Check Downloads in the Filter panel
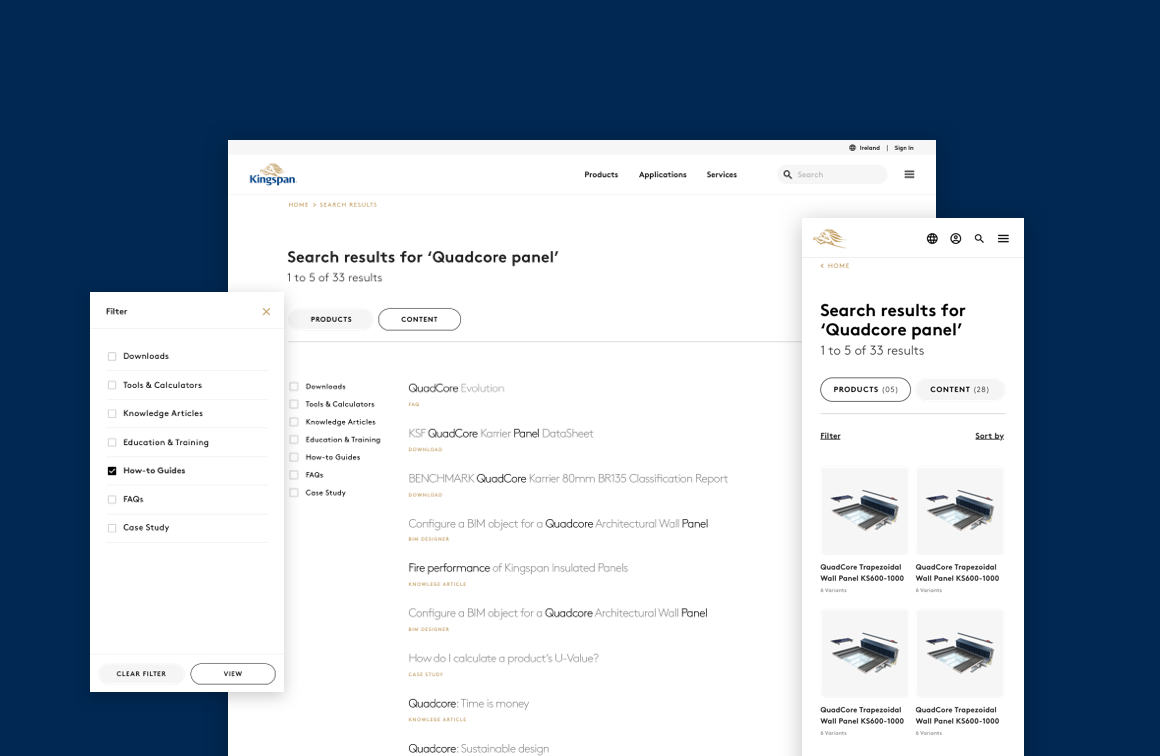The height and width of the screenshot is (756, 1160). click(112, 357)
